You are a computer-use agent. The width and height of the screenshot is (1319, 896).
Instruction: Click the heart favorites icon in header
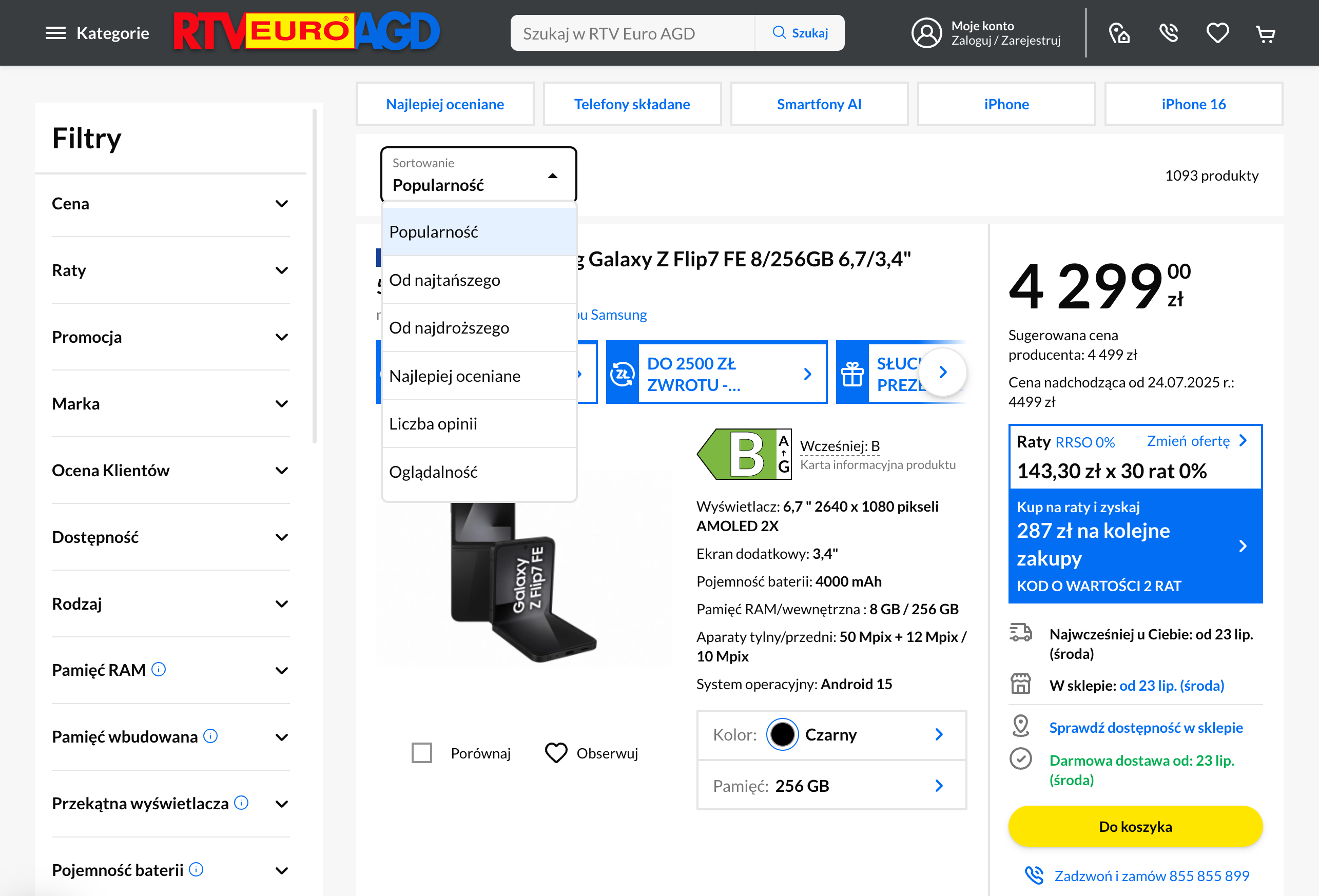click(x=1217, y=33)
